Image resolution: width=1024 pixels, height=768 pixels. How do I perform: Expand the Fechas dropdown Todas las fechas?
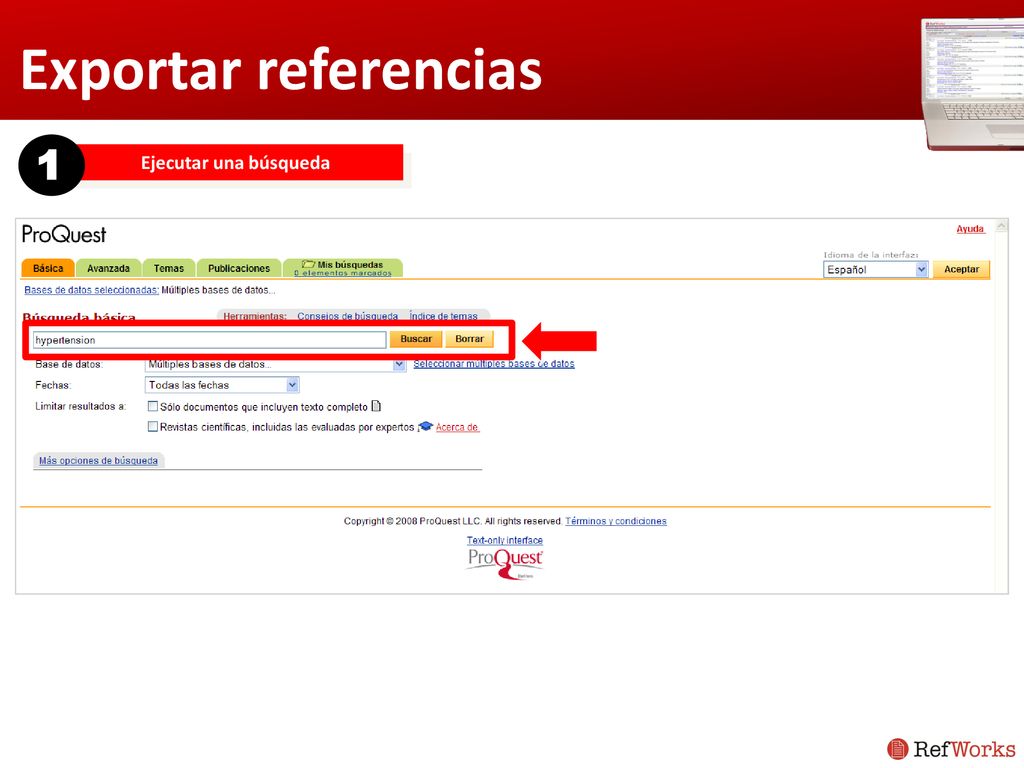(221, 385)
